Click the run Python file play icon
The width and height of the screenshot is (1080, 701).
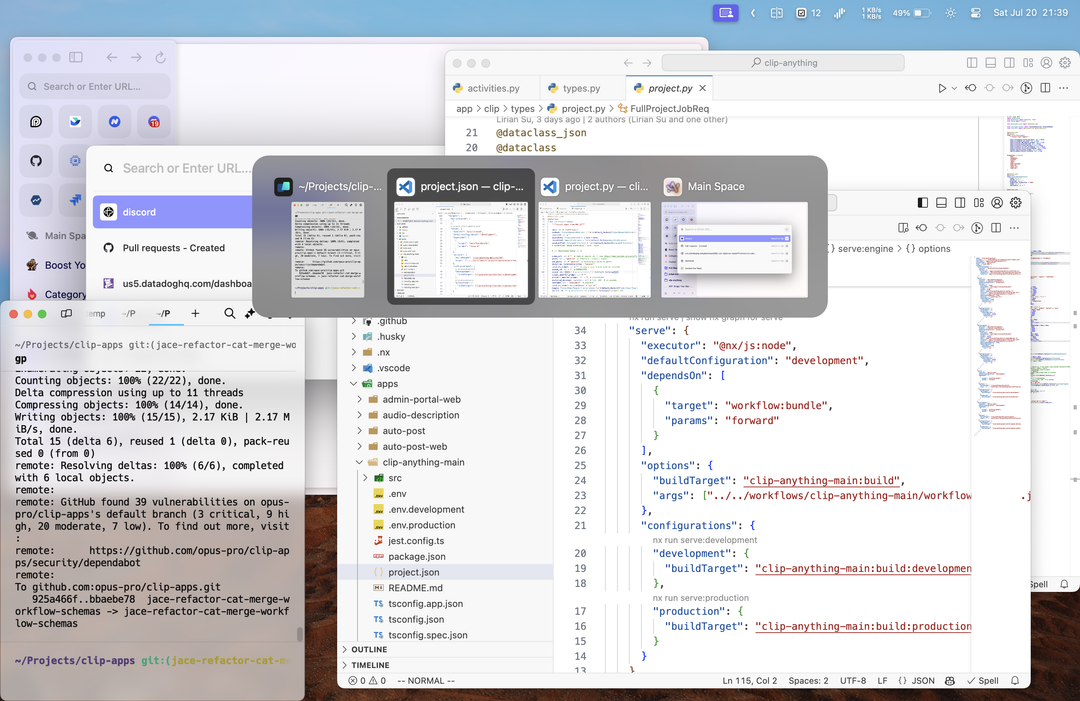[x=942, y=88]
